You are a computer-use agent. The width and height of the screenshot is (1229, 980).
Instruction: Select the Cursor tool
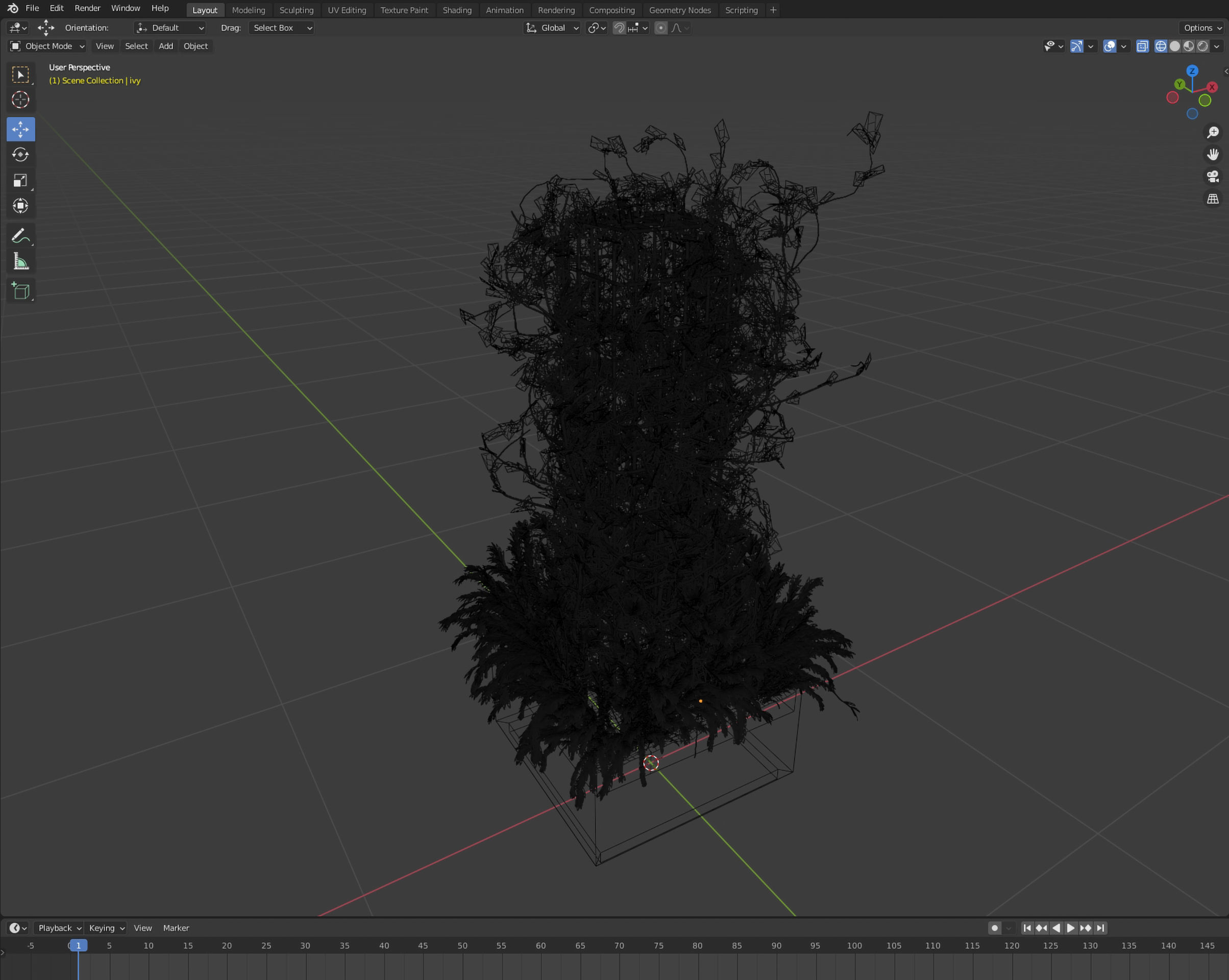pos(20,100)
